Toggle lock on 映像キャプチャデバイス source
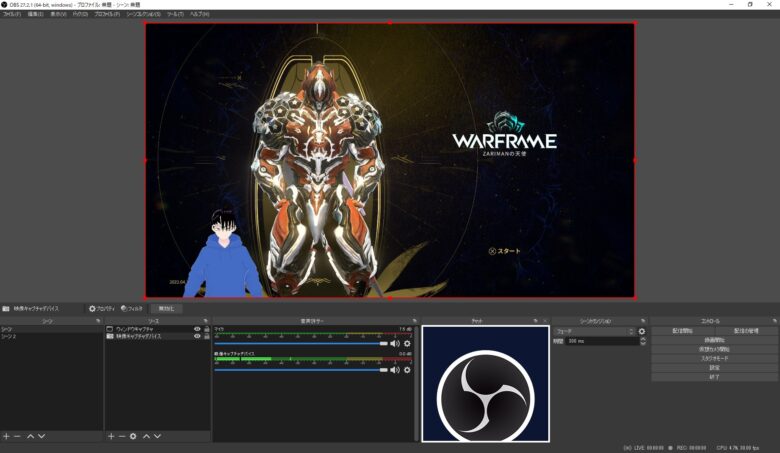The width and height of the screenshot is (780, 453). point(206,337)
